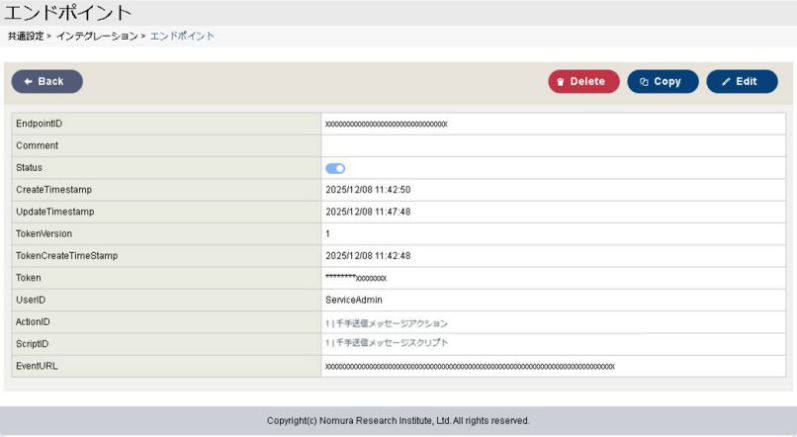This screenshot has height=437, width=797.
Task: Click the CreateTimestamp value 2025/12/08 11:42:50
Action: click(x=368, y=190)
